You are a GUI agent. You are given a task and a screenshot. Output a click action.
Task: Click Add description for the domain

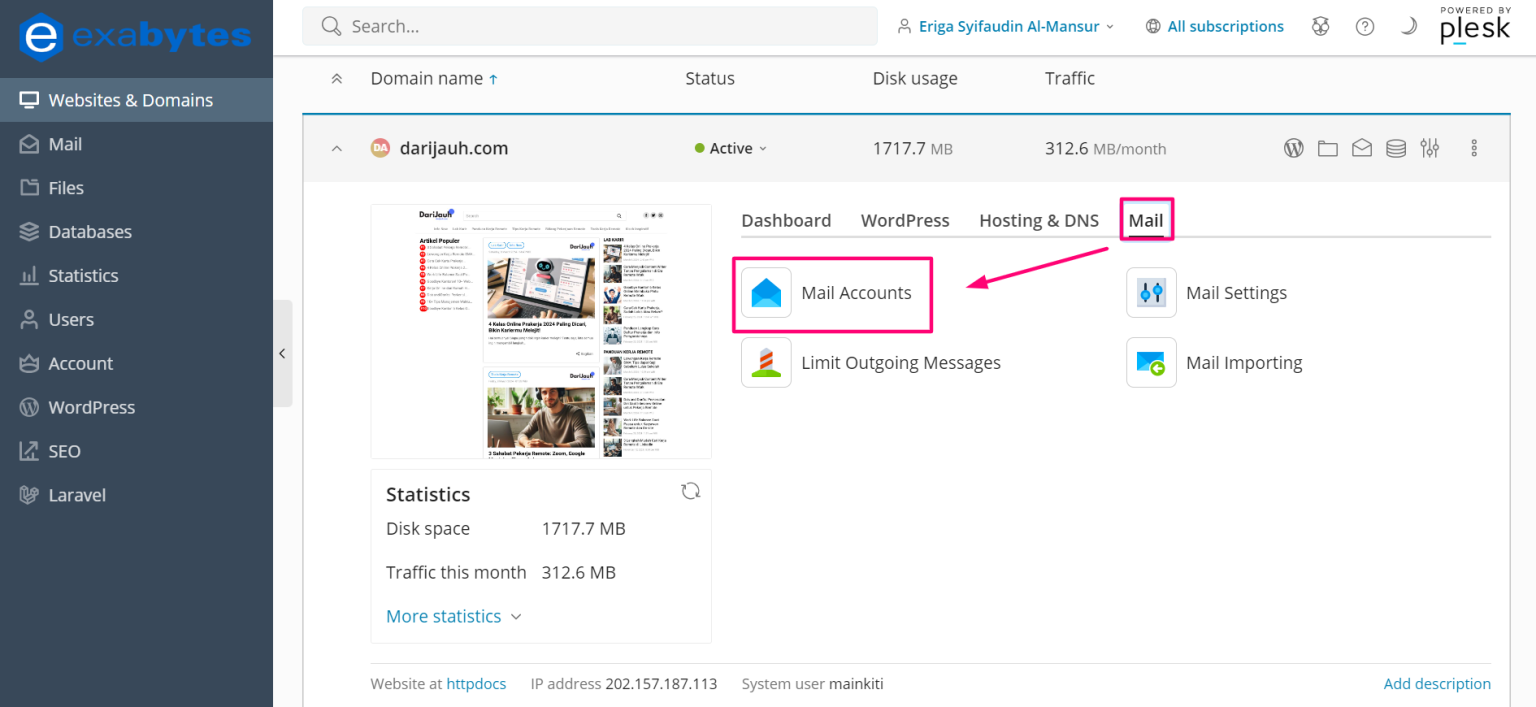pyautogui.click(x=1437, y=683)
